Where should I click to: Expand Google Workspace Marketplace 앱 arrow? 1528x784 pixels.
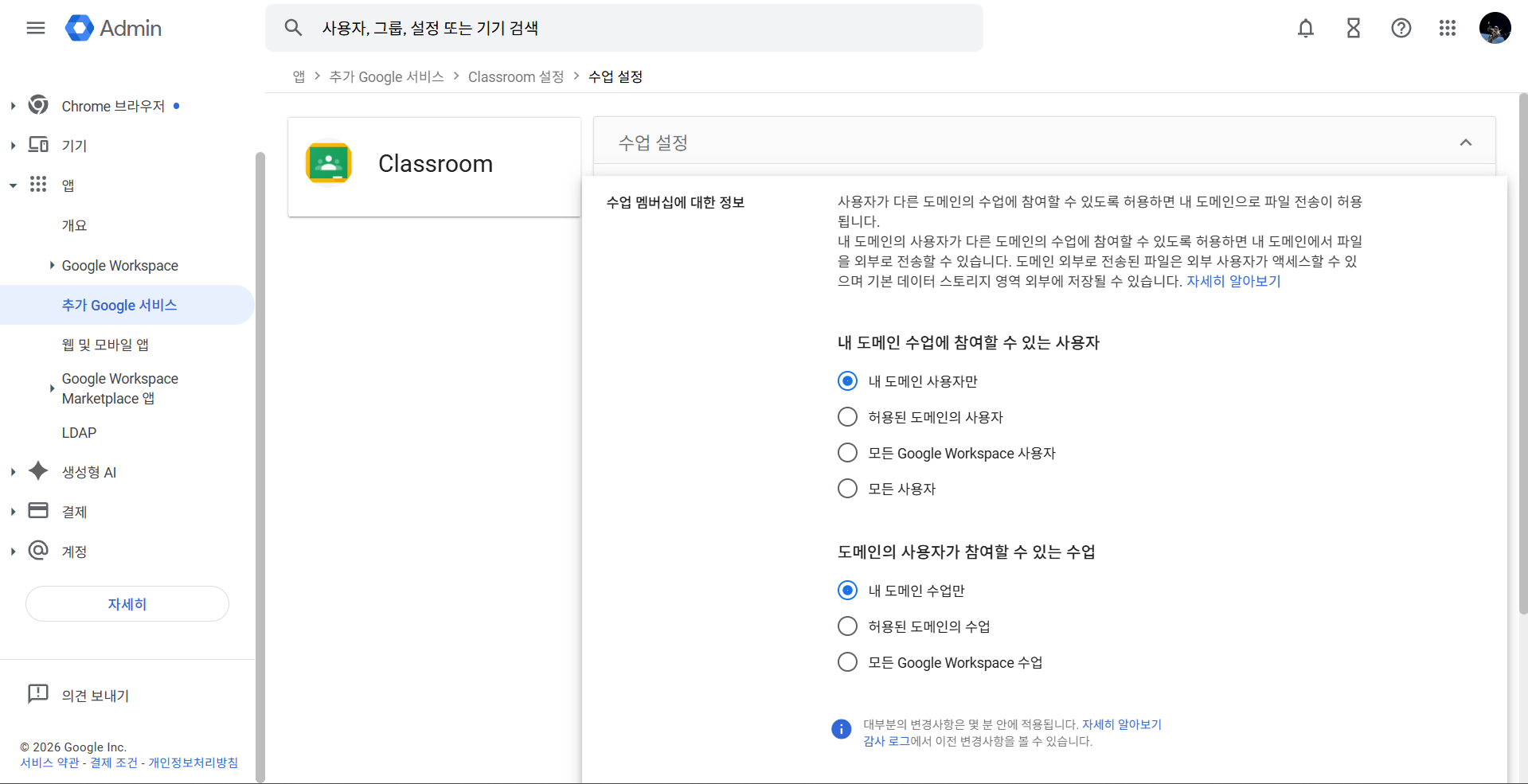(x=52, y=388)
